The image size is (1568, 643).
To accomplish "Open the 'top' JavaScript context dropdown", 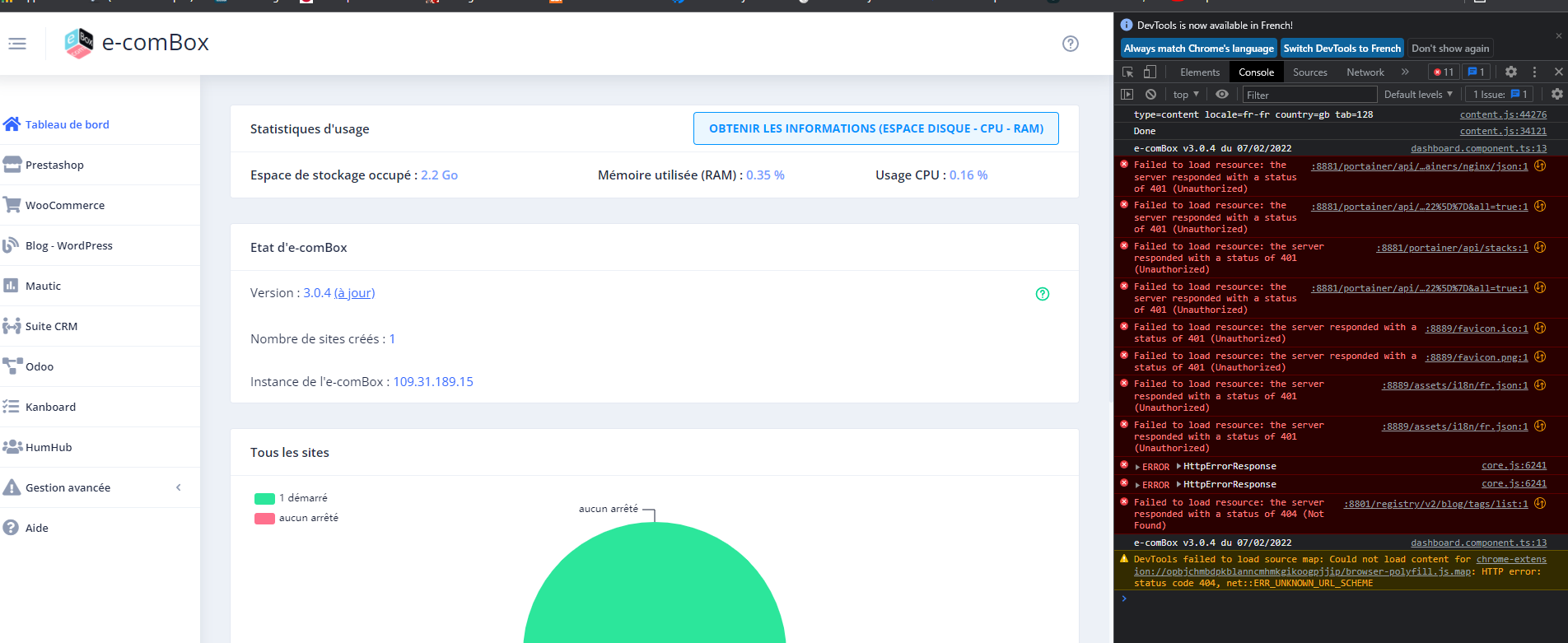I will (x=1186, y=95).
